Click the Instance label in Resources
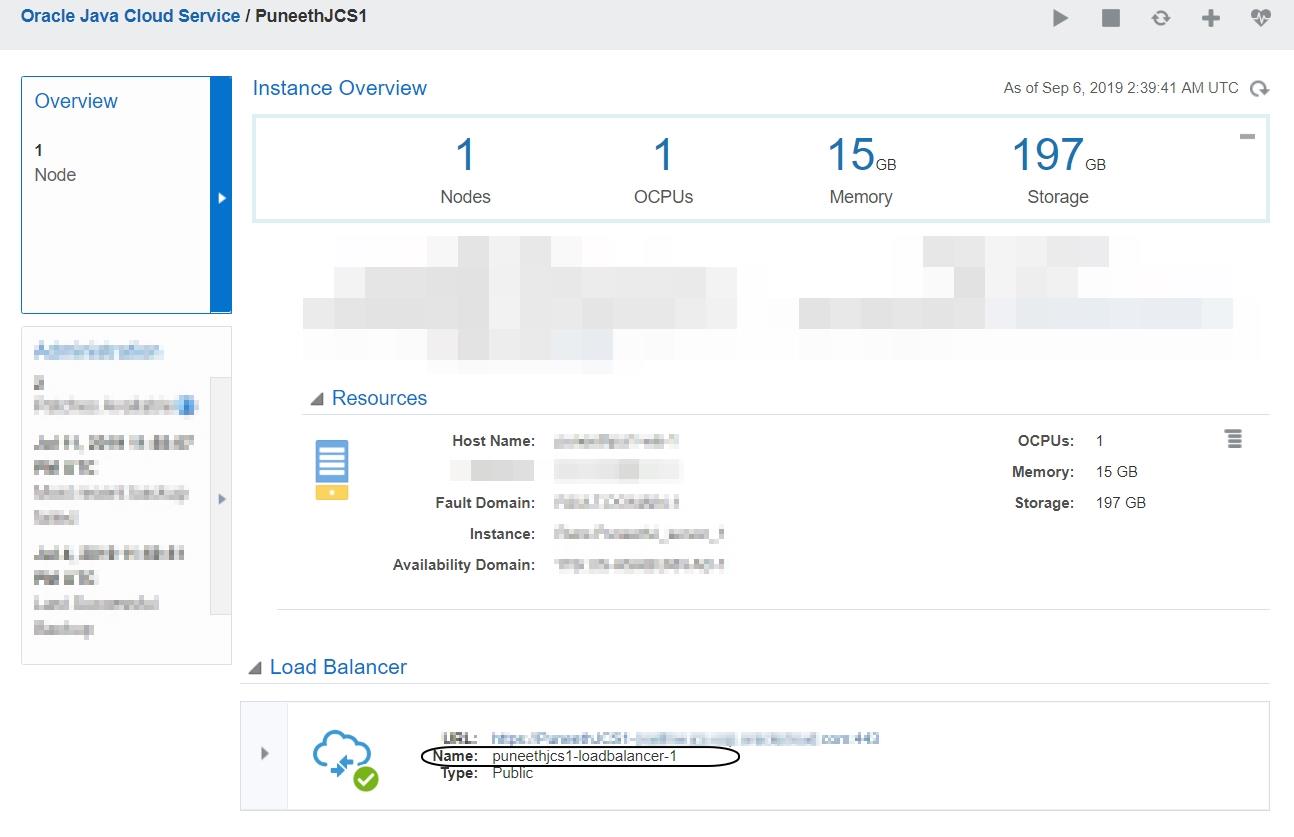This screenshot has width=1294, height=837. (503, 534)
